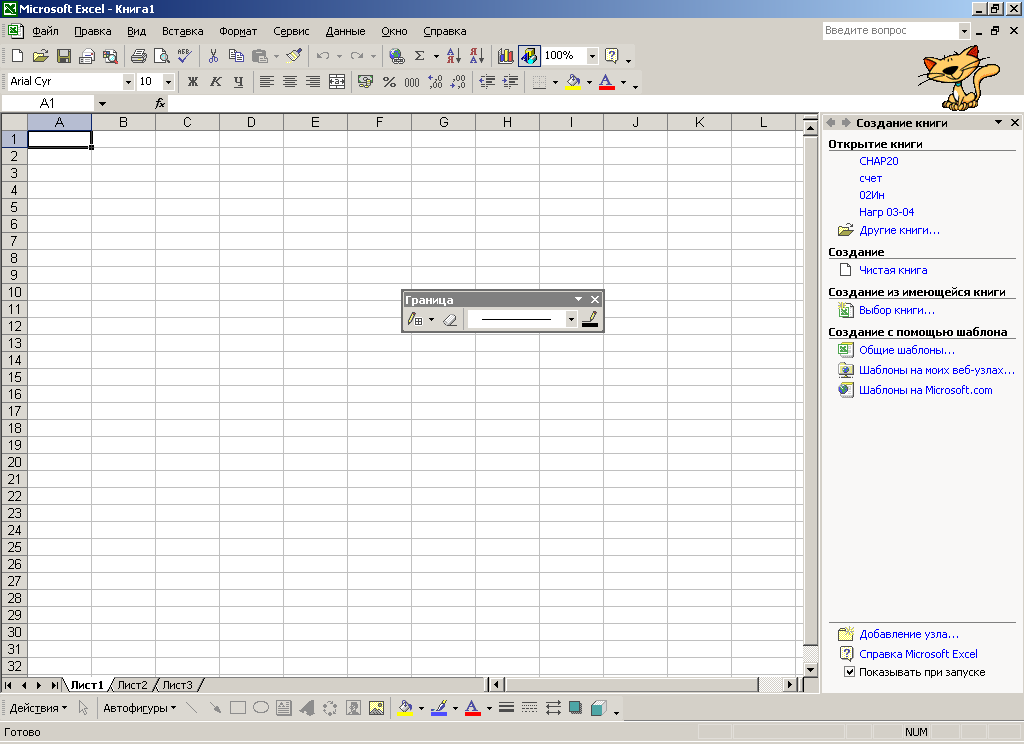This screenshot has height=744, width=1024.
Task: Open the font size dropdown
Action: (x=168, y=82)
